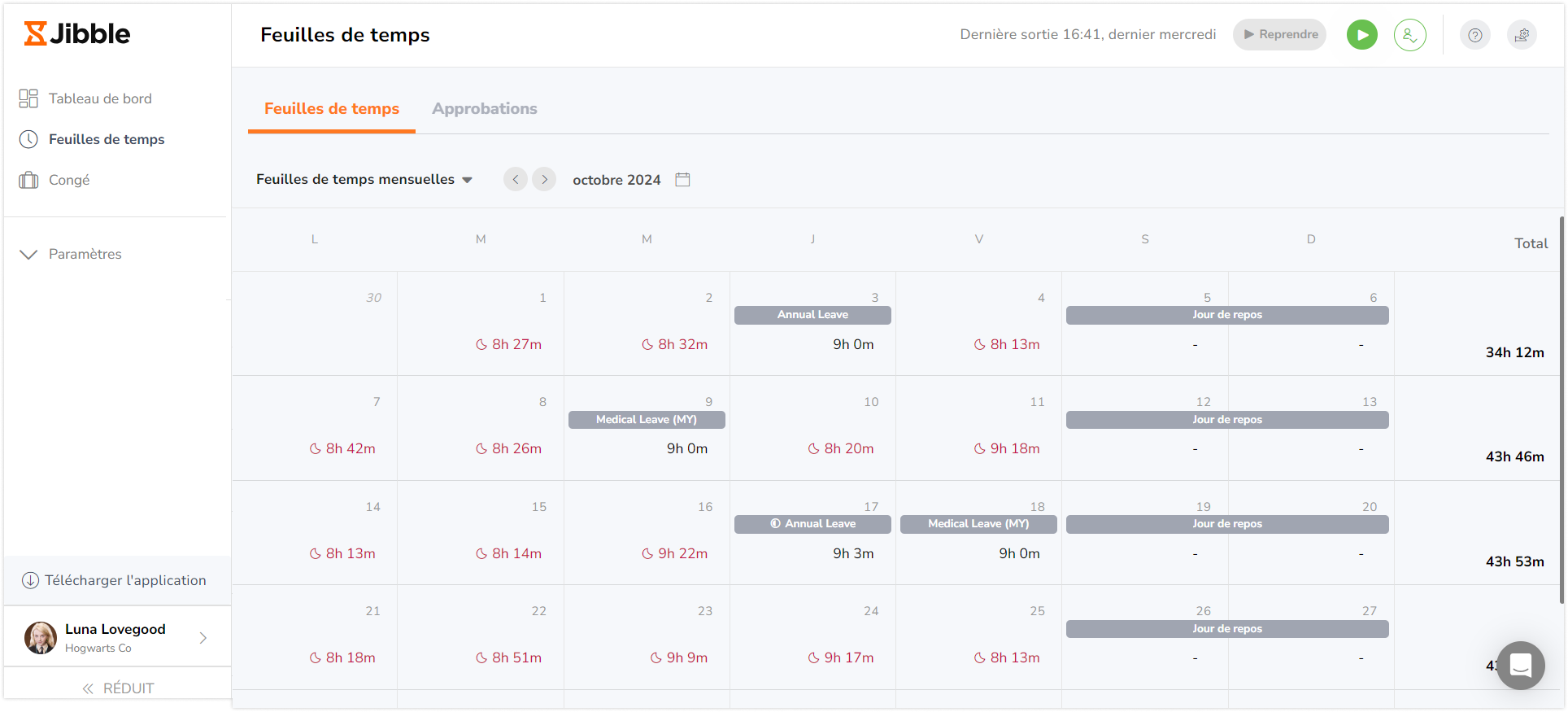Click Jour de repos bar for October 19-20
The height and width of the screenshot is (712, 1568).
[x=1227, y=524]
